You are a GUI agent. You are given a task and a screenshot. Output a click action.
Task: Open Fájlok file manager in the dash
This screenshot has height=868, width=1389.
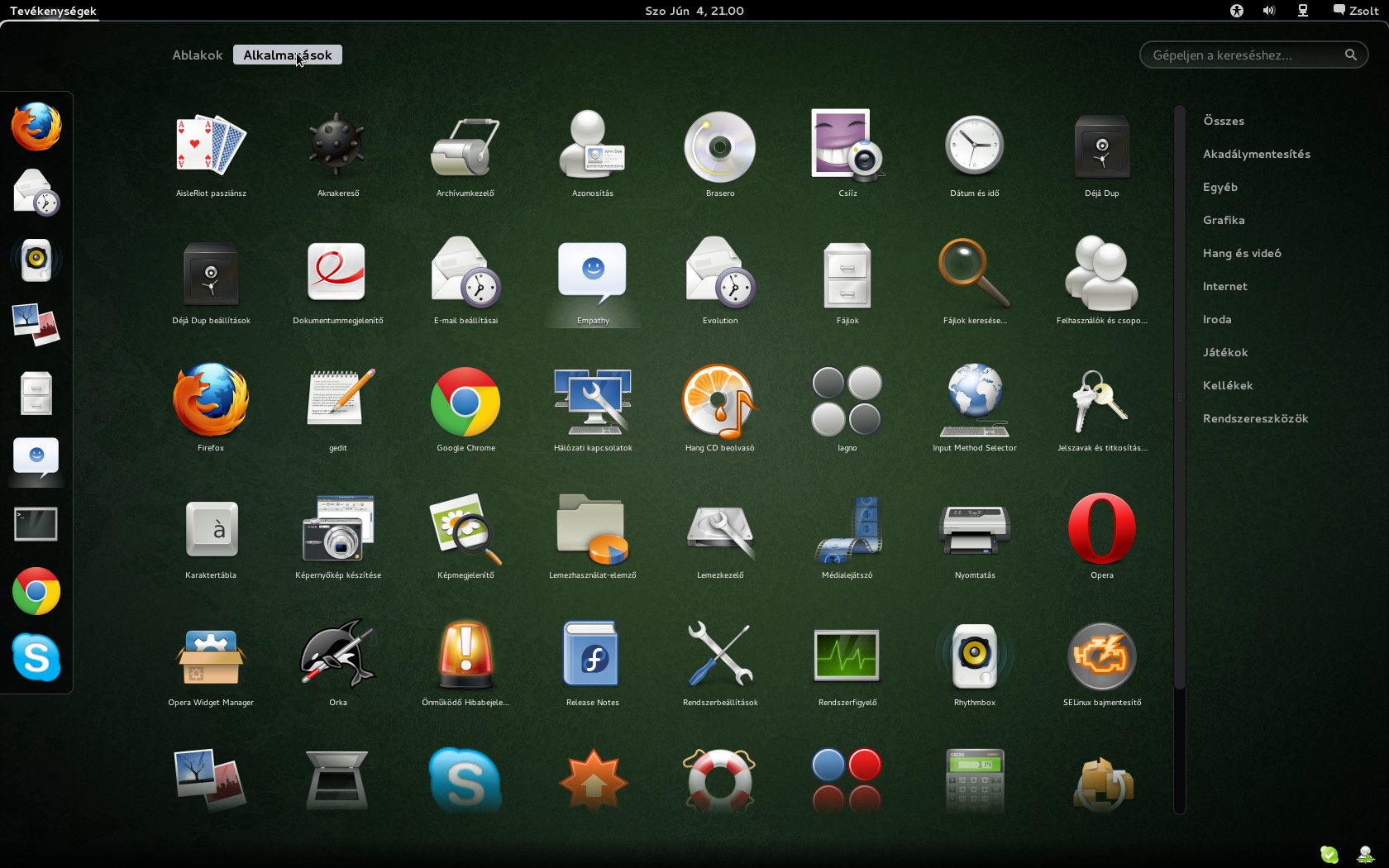(x=36, y=392)
